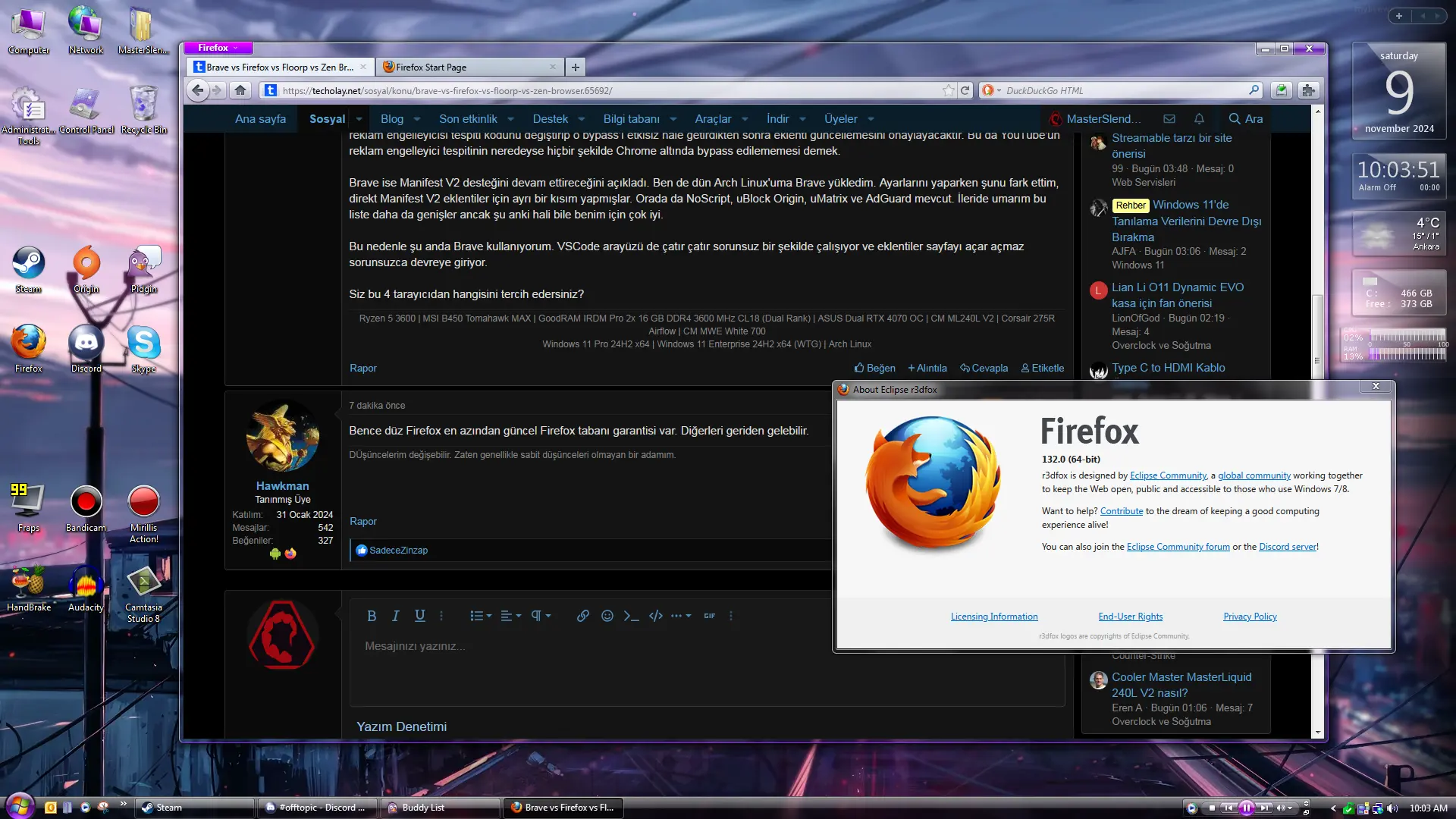Go to Ana sayfa in forum navigation

(x=260, y=119)
